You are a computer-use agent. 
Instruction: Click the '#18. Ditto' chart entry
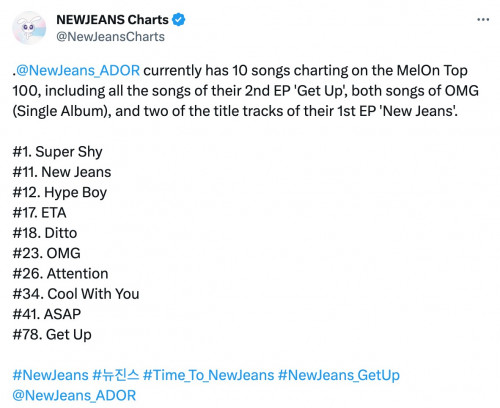45,233
